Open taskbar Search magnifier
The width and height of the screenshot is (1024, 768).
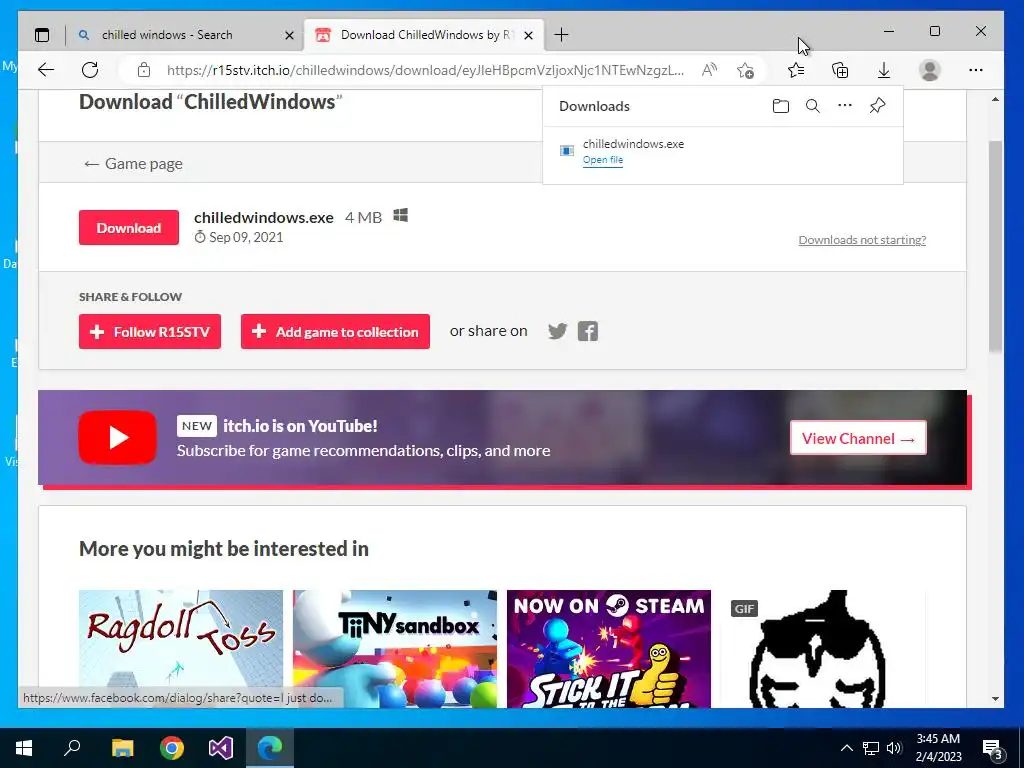click(x=72, y=748)
